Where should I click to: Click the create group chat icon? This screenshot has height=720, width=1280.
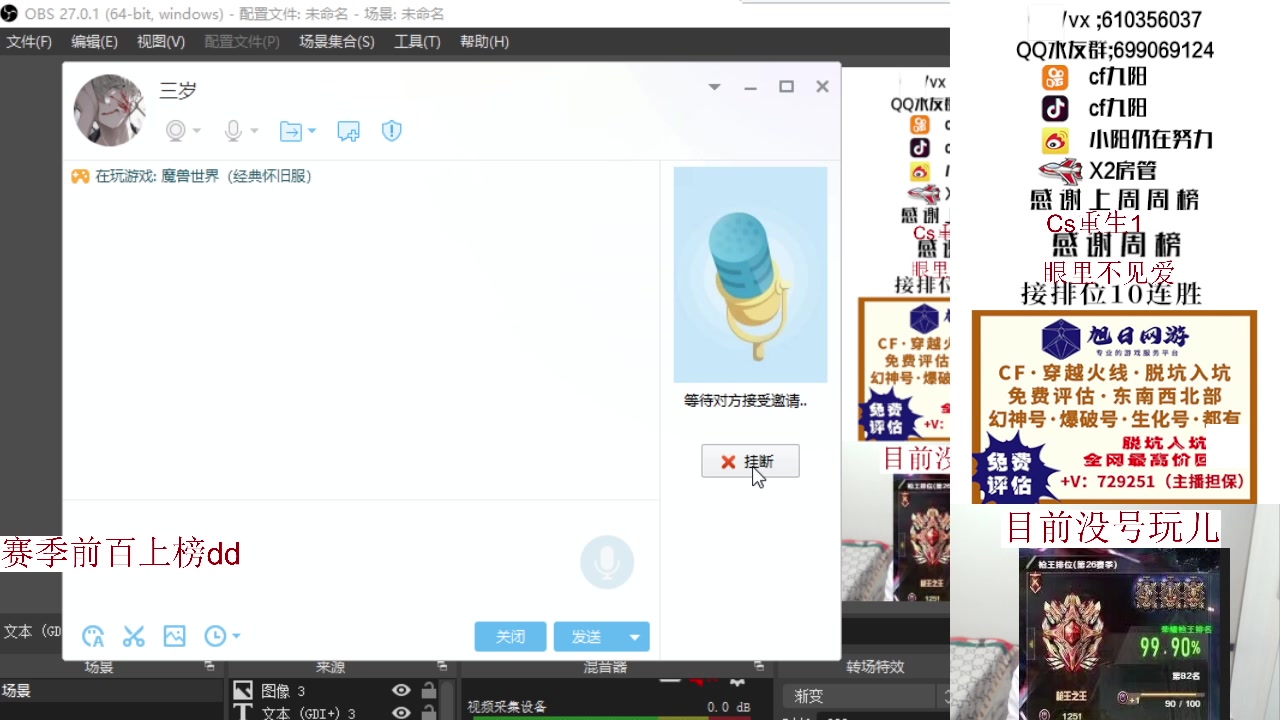[348, 131]
